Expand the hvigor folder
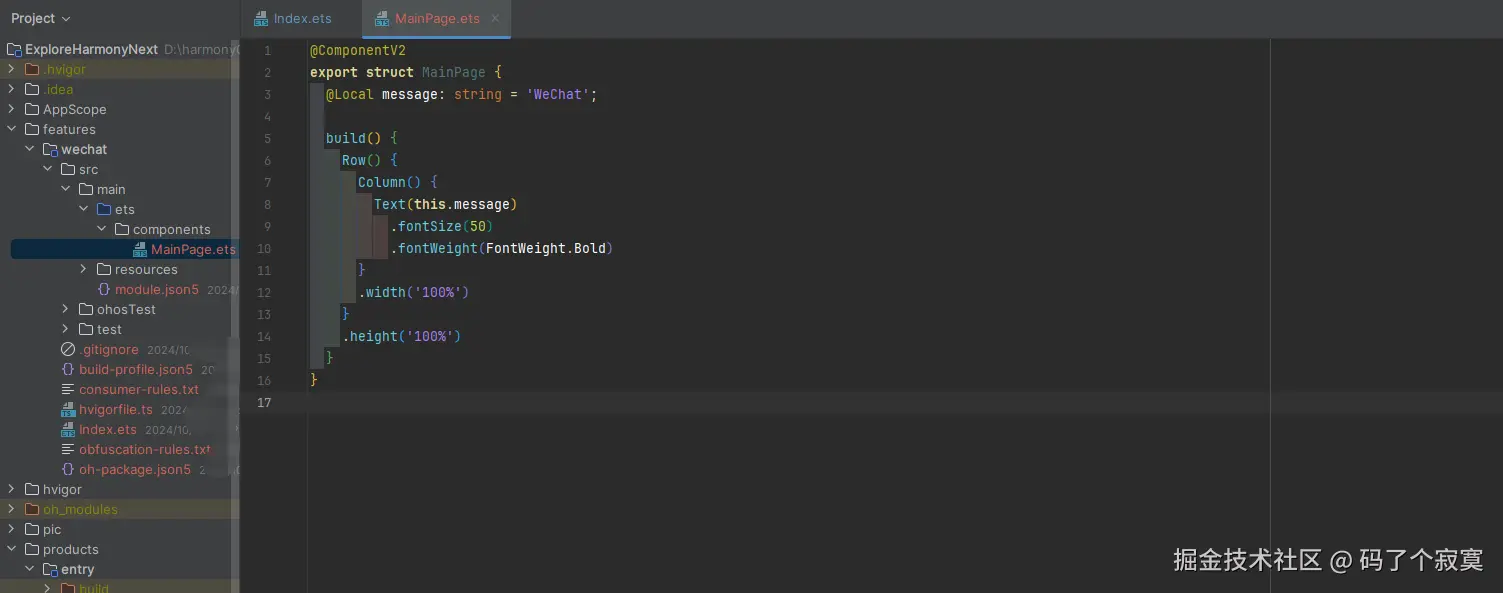The height and width of the screenshot is (593, 1503). coord(11,489)
